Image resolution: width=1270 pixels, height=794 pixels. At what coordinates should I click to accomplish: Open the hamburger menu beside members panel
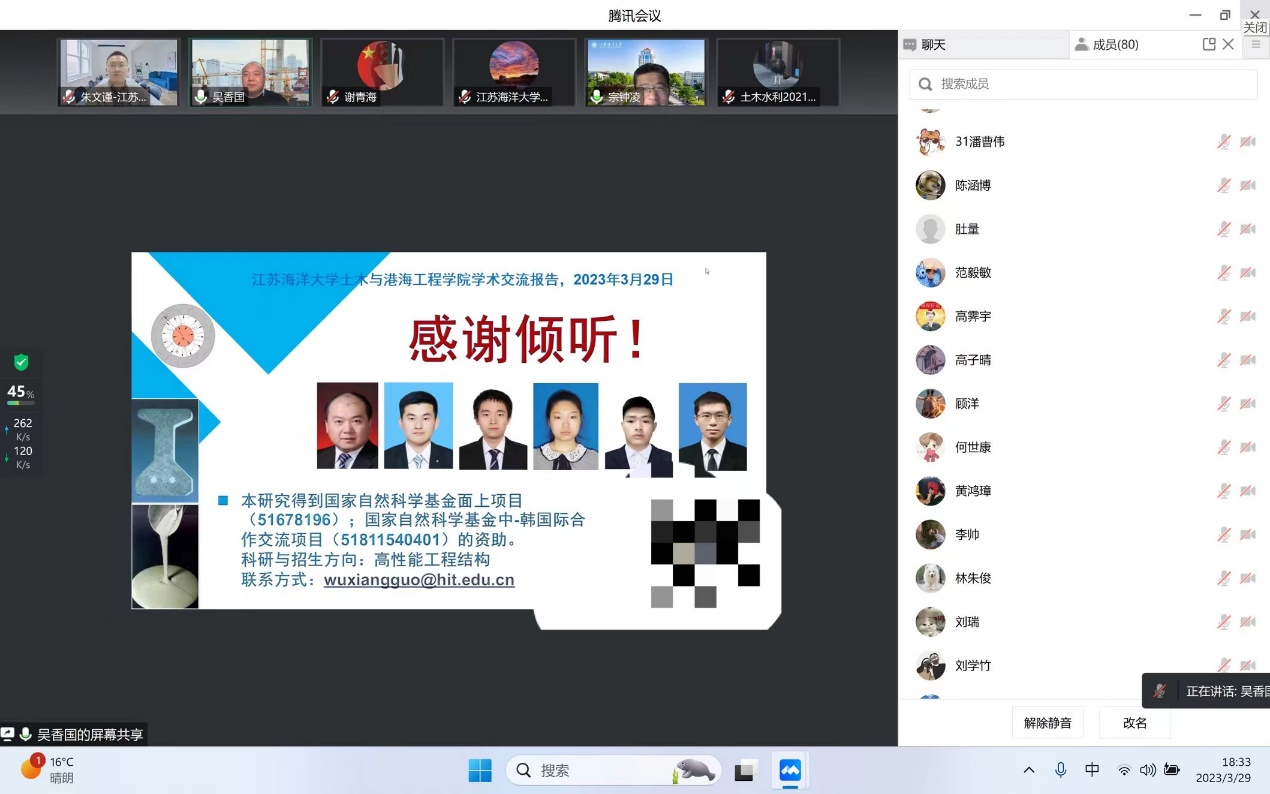click(1256, 44)
